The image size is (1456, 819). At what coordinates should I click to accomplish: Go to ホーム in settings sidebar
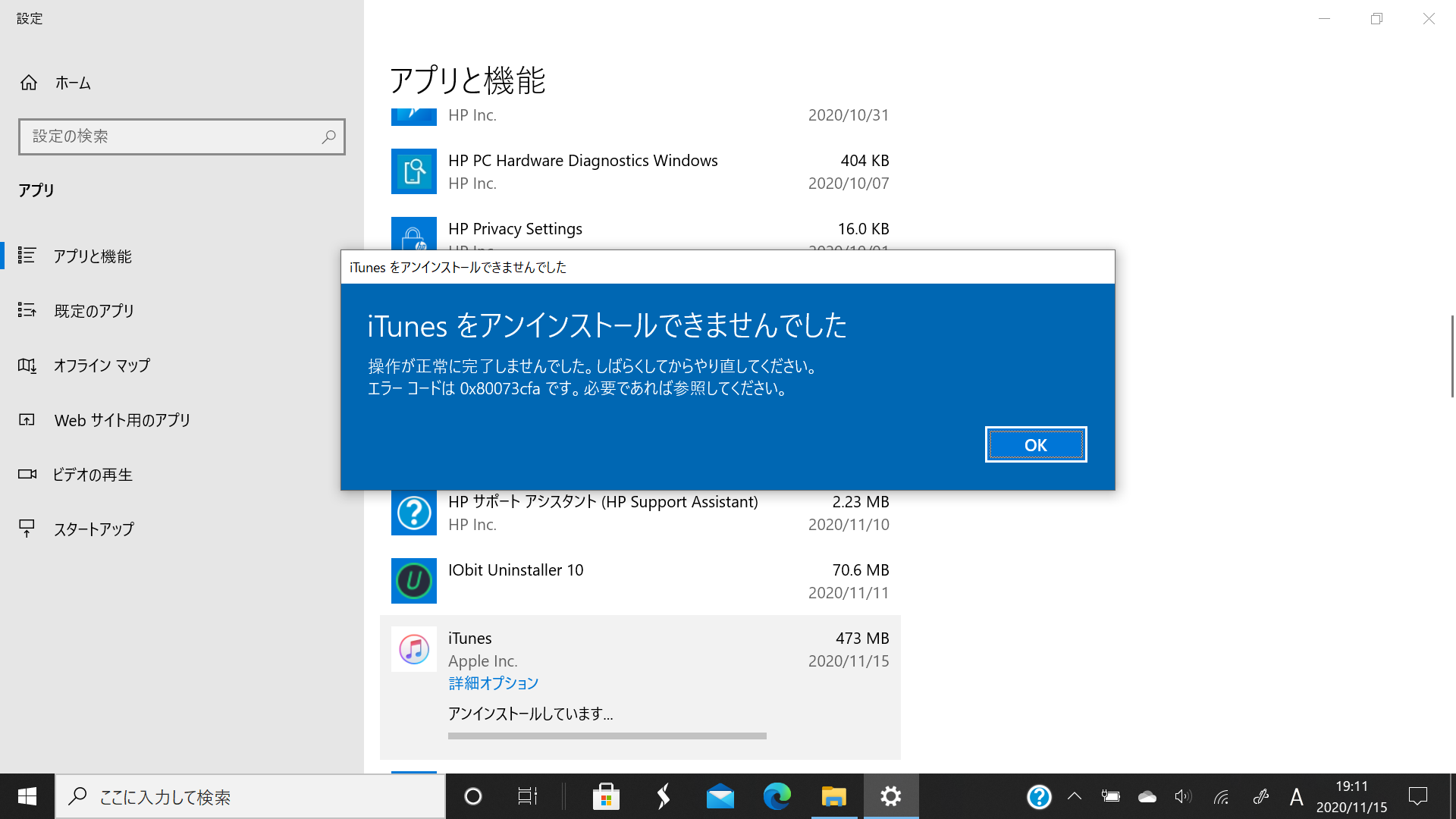coord(73,83)
